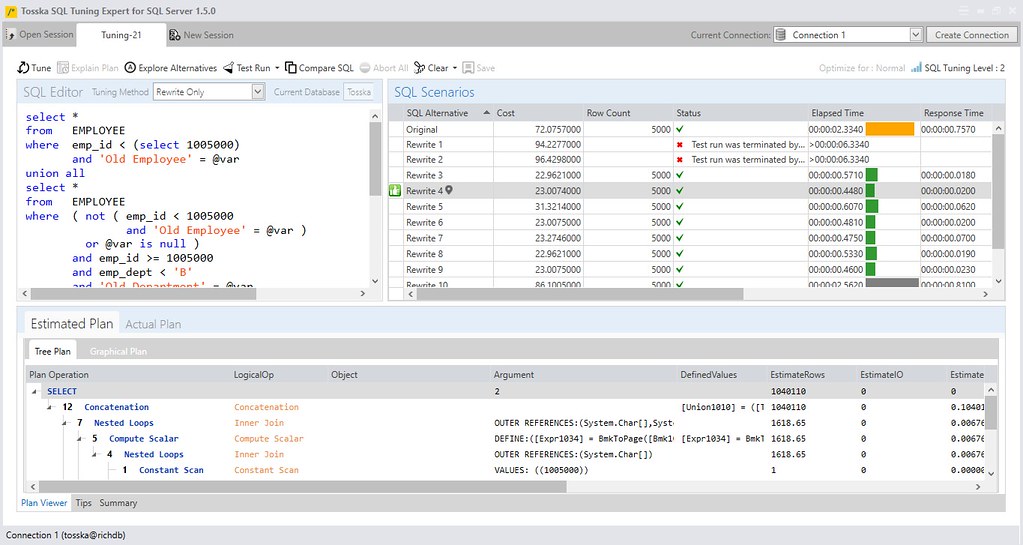Click the SQL Tuning Level bar icon
1023x545 pixels.
tap(917, 68)
